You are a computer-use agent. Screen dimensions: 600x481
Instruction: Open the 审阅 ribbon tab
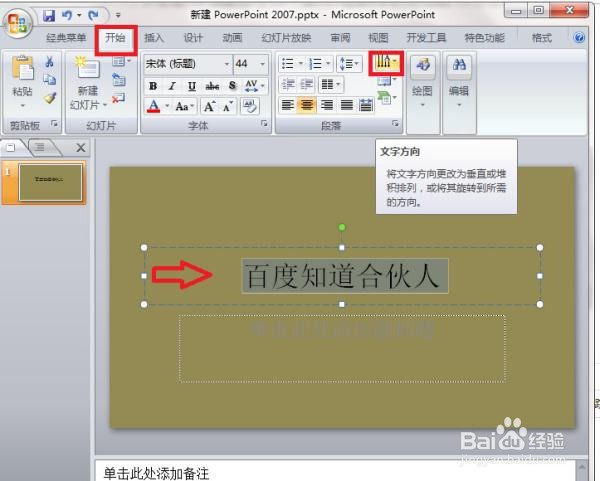click(x=341, y=38)
